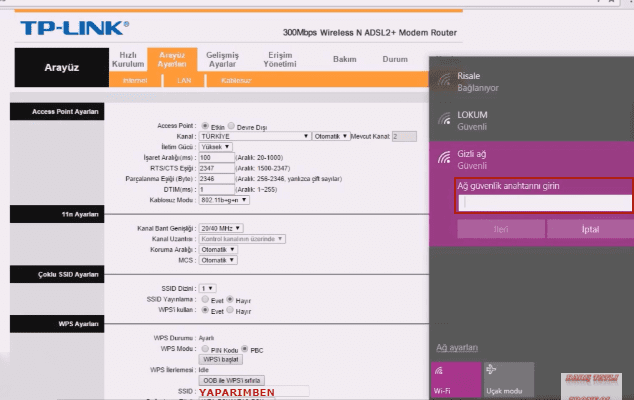
Task: Click OOB ile WPS'i sıfırla button
Action: 232,381
